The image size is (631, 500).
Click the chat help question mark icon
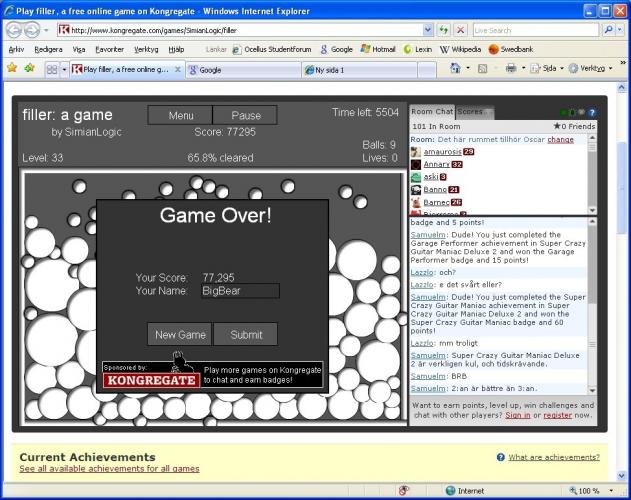tap(592, 113)
